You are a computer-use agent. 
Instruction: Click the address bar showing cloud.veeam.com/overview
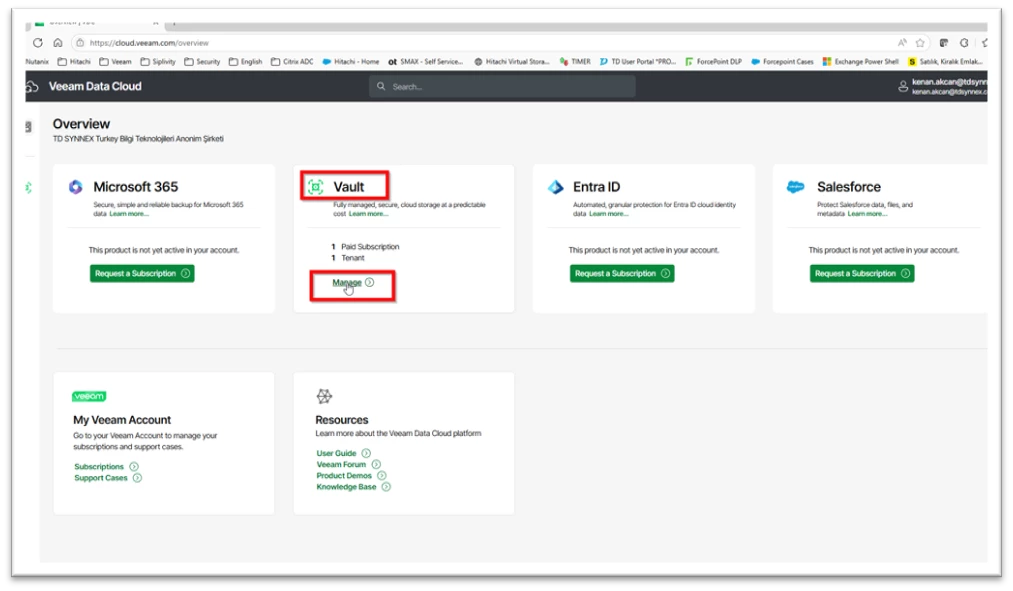pos(501,43)
